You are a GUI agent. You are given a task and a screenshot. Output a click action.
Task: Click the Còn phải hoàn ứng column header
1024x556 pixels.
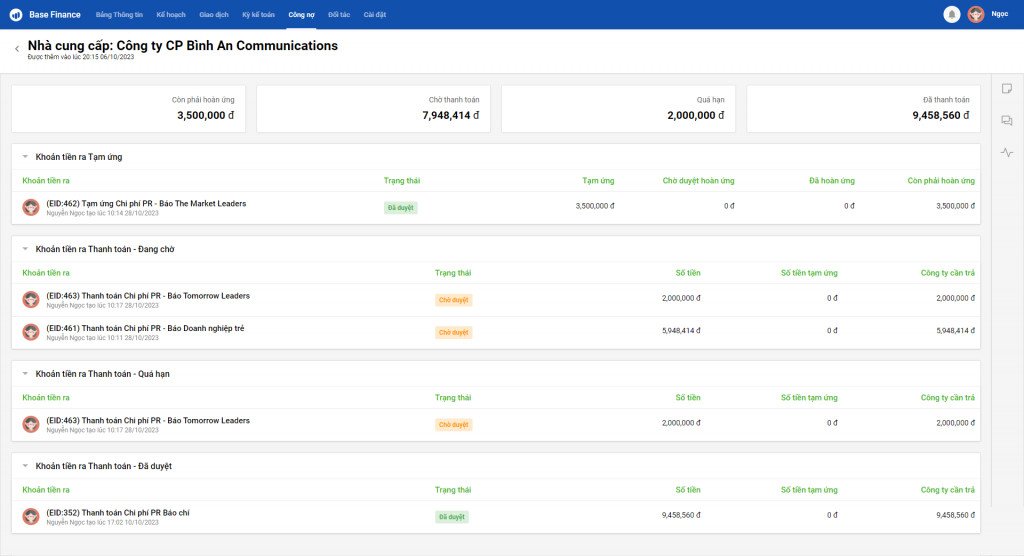tap(941, 181)
